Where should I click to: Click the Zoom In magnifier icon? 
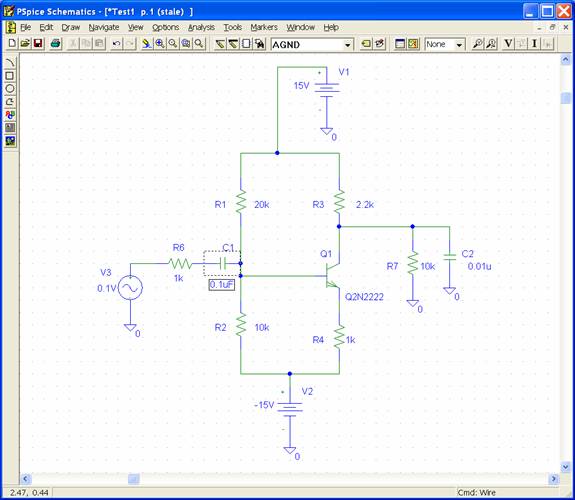click(160, 44)
